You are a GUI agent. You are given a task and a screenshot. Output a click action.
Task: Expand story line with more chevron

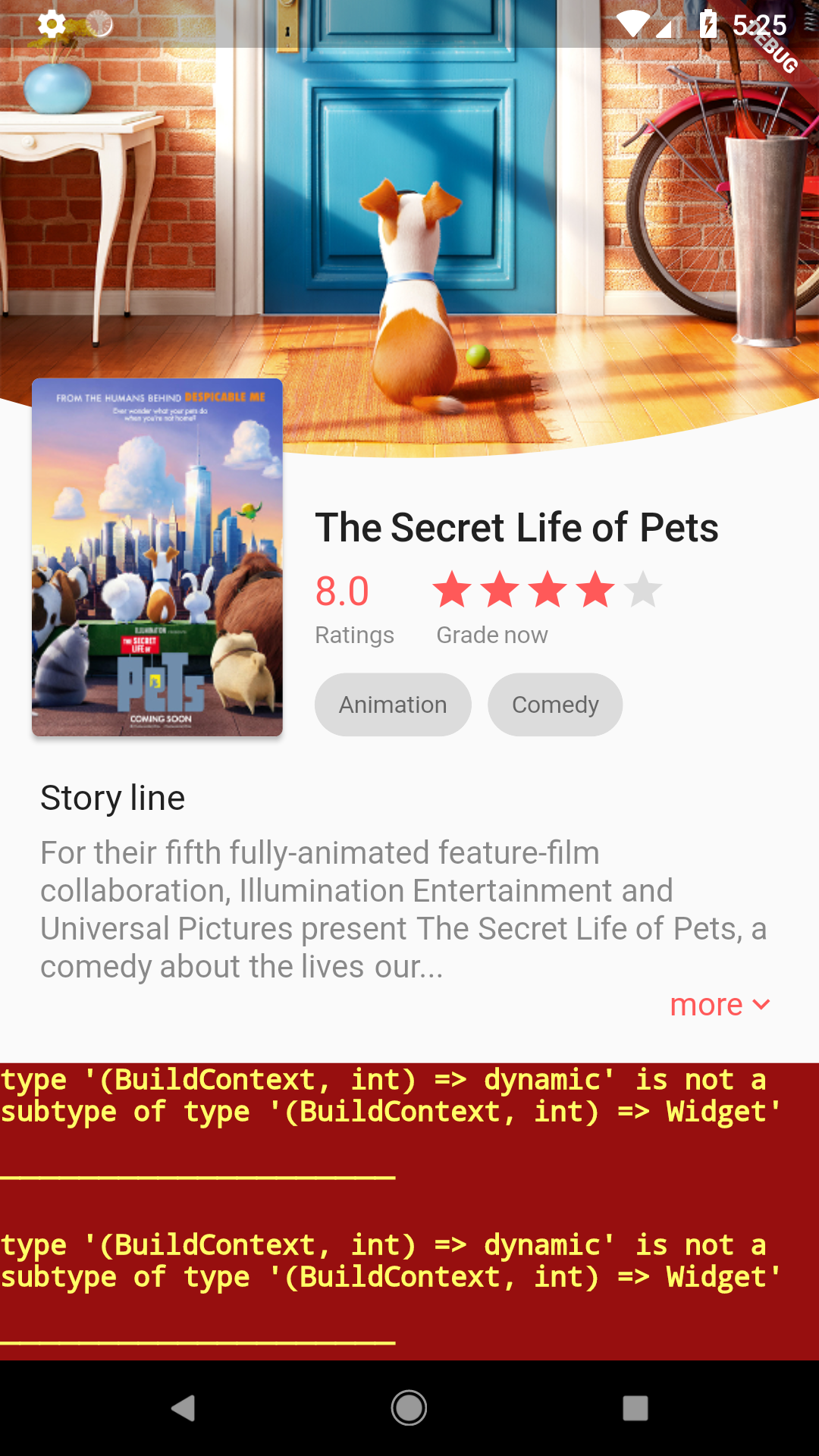click(720, 1005)
